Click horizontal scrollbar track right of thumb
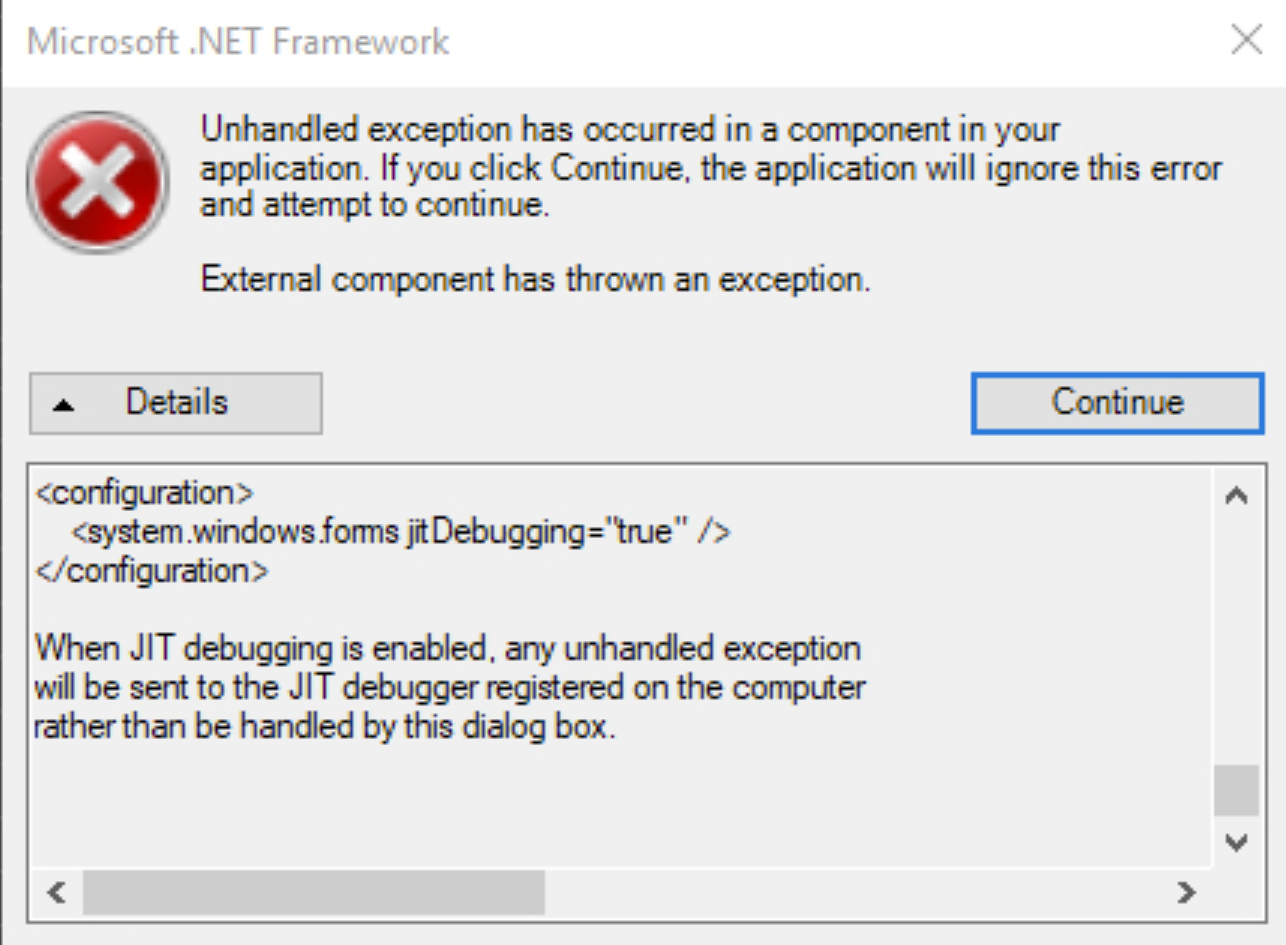Image resolution: width=1286 pixels, height=945 pixels. (x=850, y=892)
